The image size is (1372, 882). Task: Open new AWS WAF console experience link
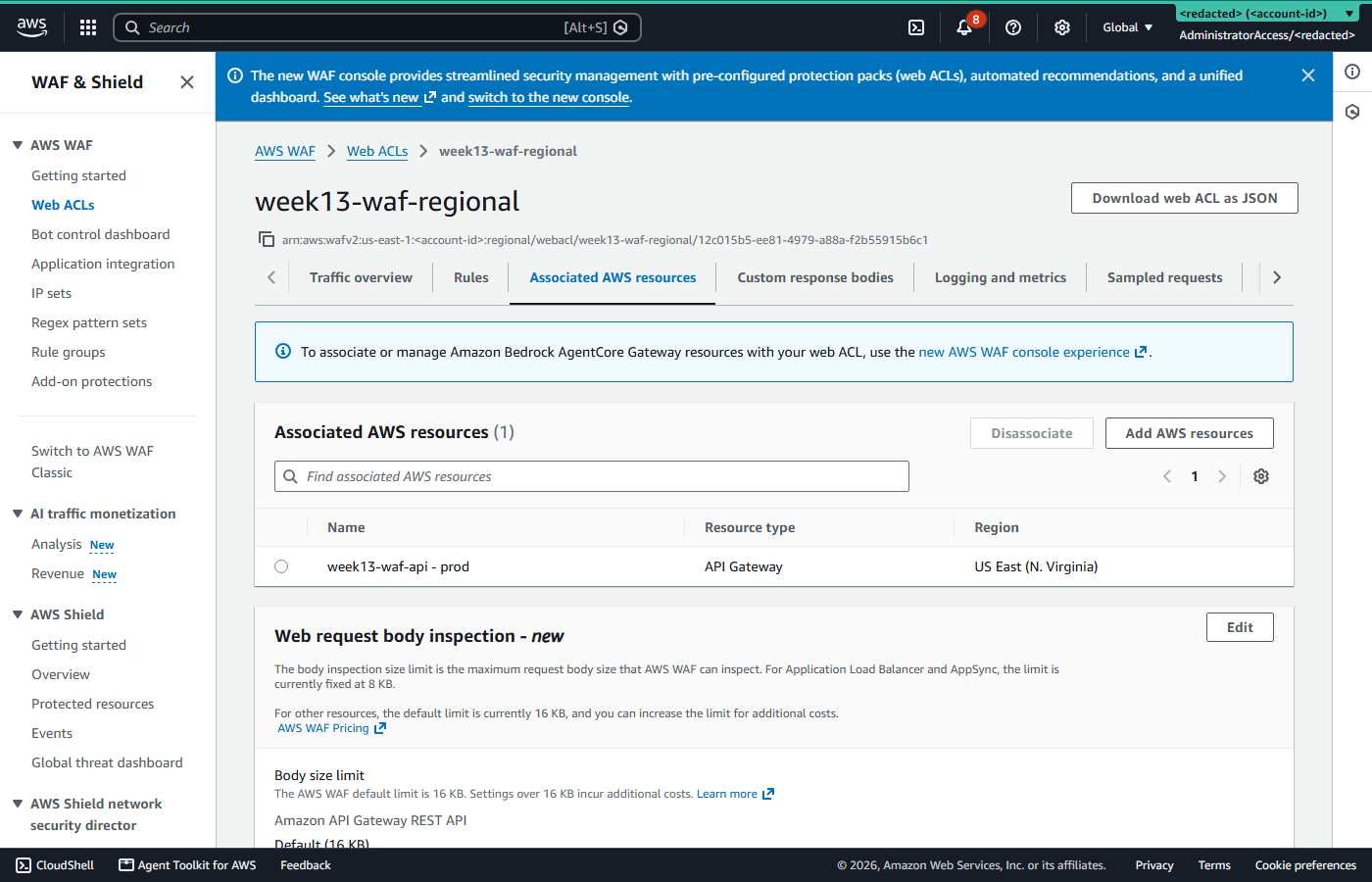click(1033, 352)
